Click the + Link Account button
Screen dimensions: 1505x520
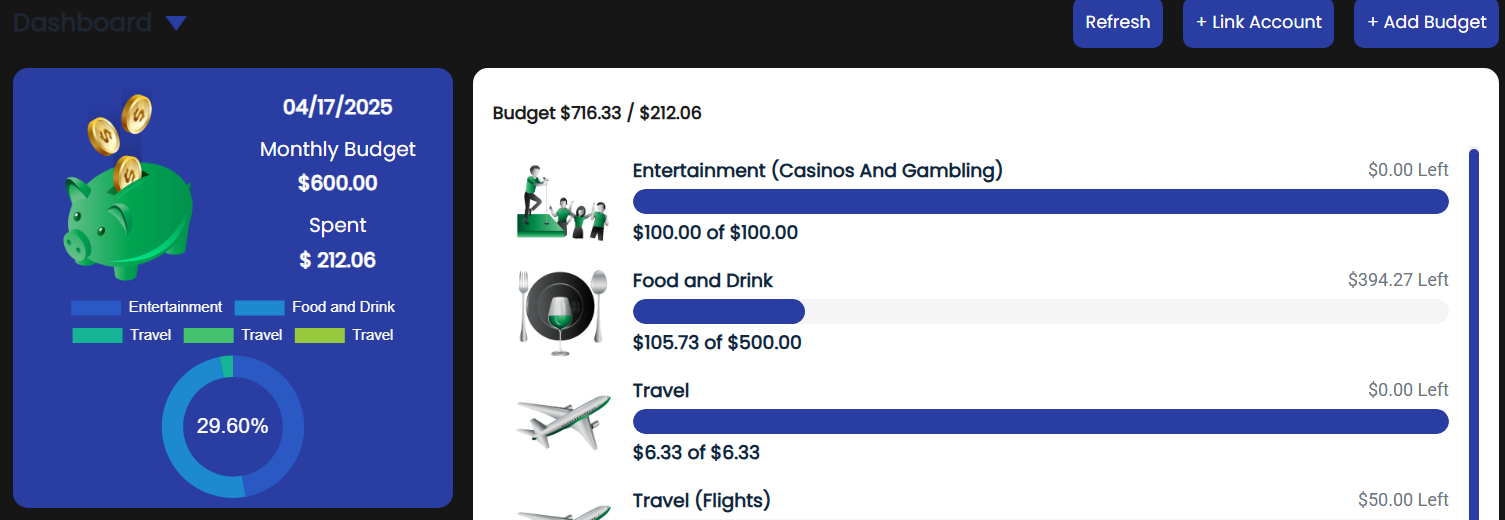[1258, 23]
